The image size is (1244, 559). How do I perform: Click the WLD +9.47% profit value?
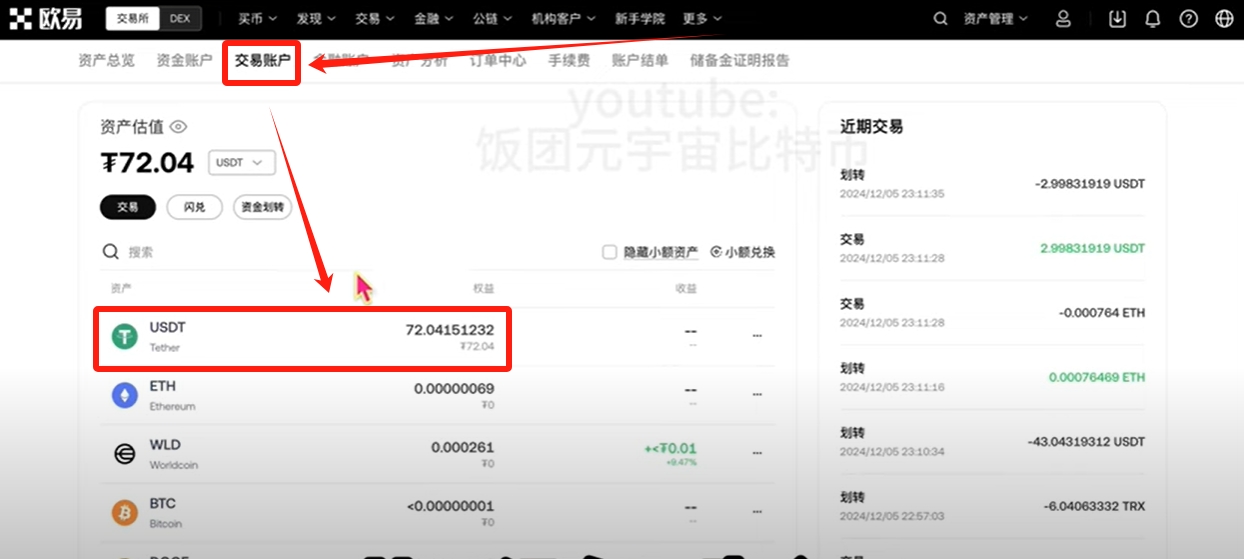(683, 462)
